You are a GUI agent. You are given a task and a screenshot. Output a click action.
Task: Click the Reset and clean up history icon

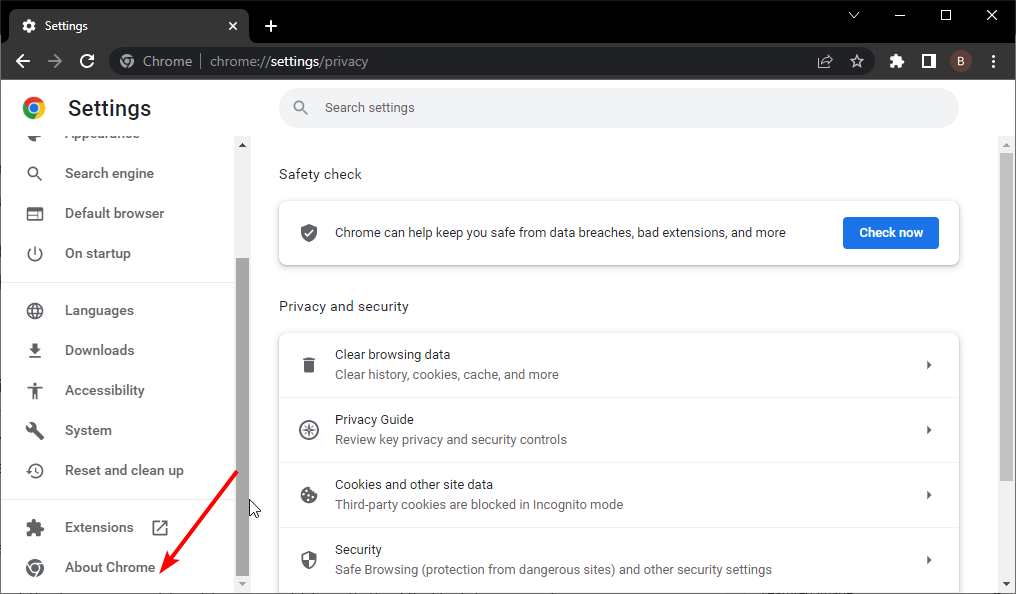[x=34, y=471]
